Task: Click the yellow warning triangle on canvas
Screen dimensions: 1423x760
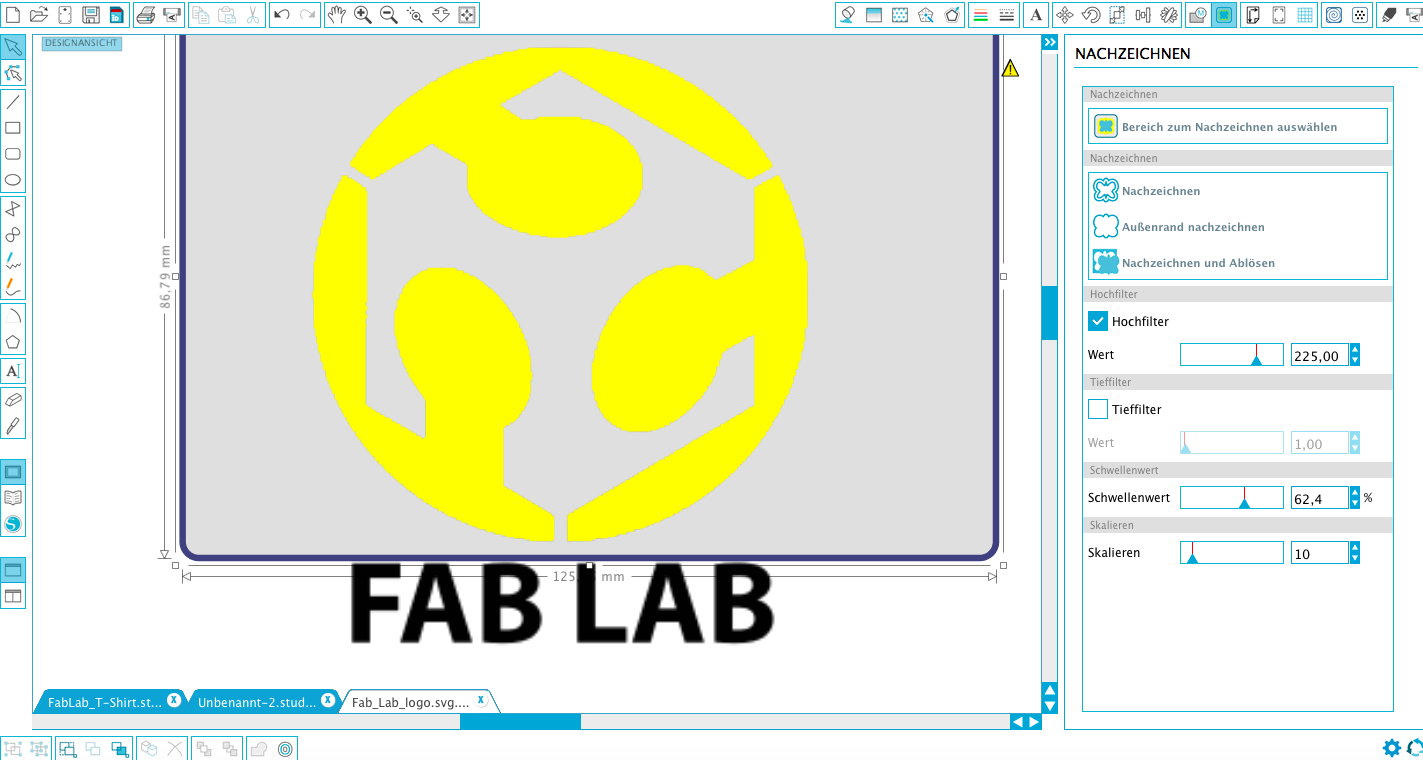Action: (1010, 68)
